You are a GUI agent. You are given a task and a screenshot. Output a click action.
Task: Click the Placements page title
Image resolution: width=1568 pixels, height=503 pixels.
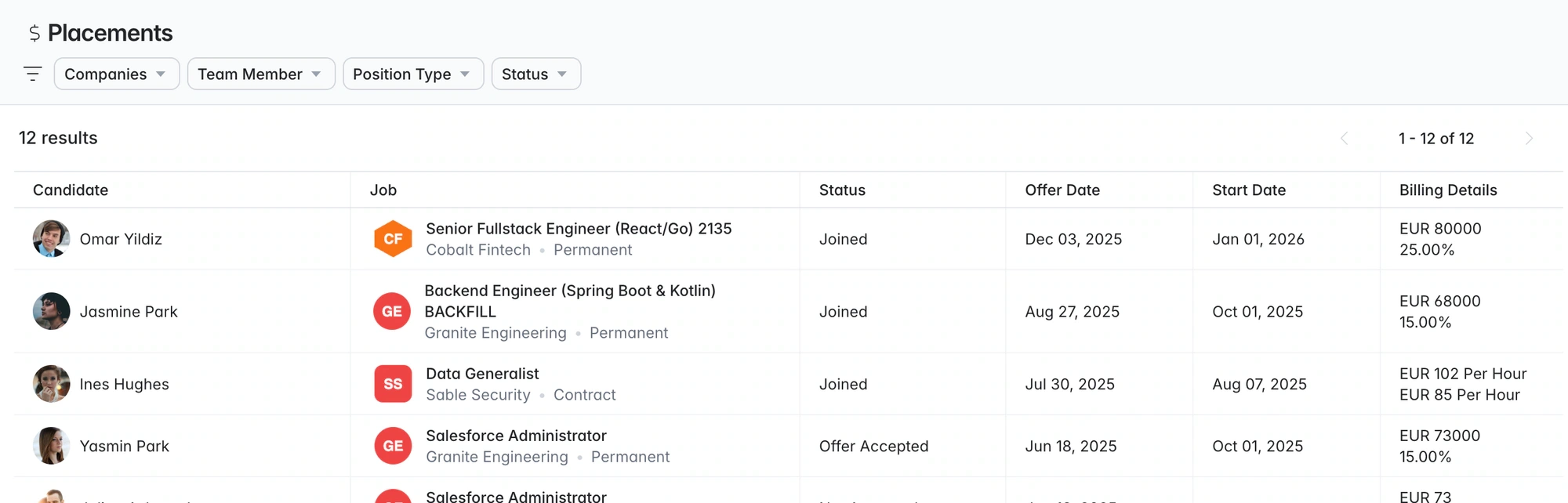(110, 33)
